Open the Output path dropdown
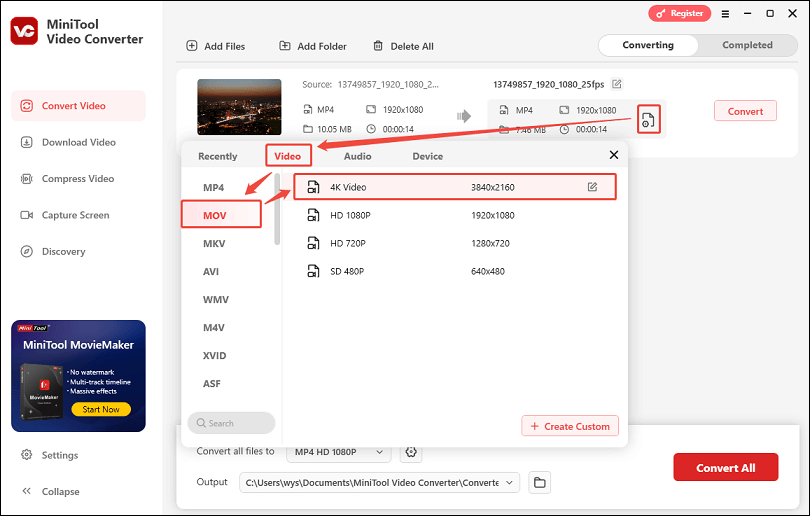The width and height of the screenshot is (810, 516). (x=379, y=482)
